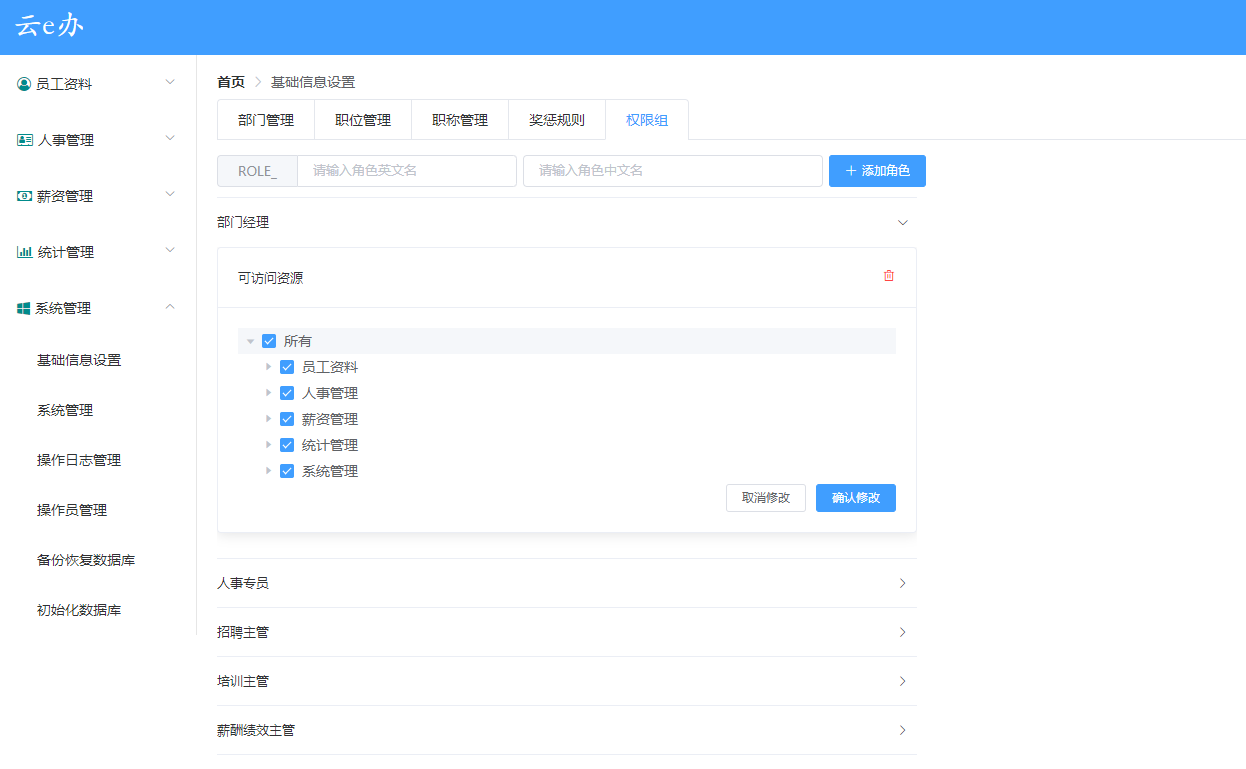Expand 薪资管理 sidebar menu chevron
This screenshot has width=1246, height=769.
click(170, 194)
